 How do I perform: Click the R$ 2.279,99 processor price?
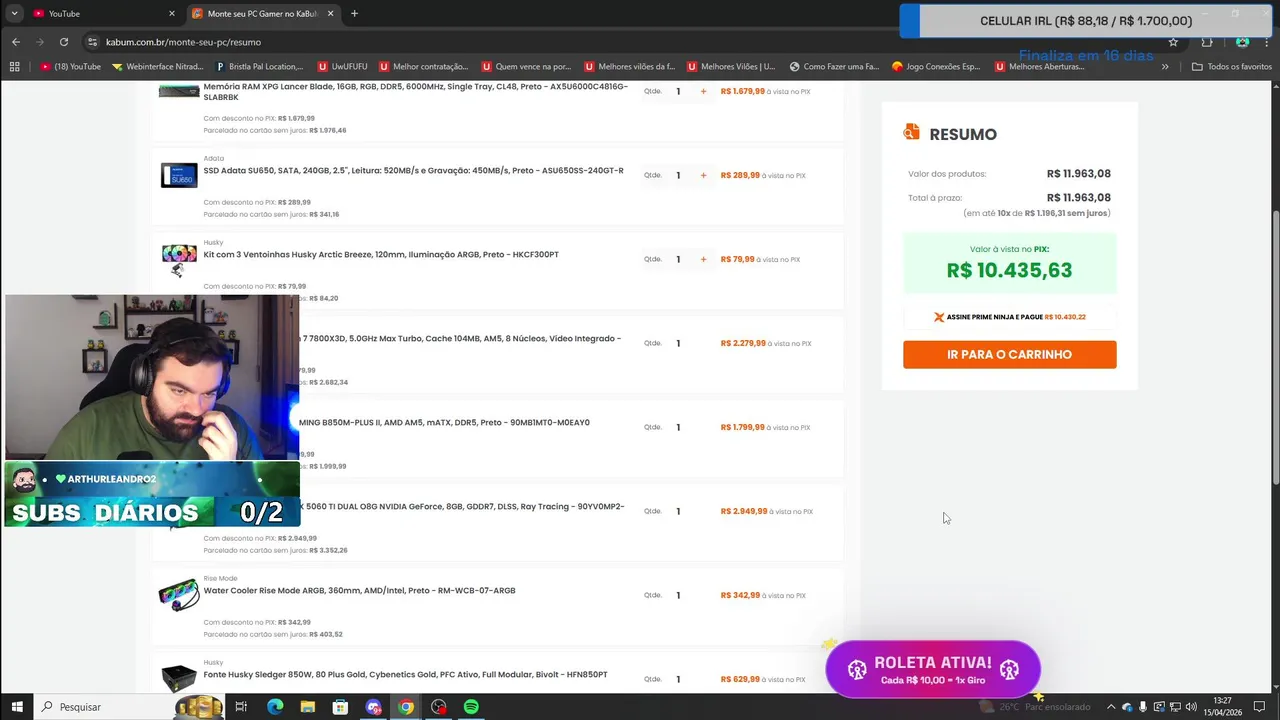pos(743,343)
